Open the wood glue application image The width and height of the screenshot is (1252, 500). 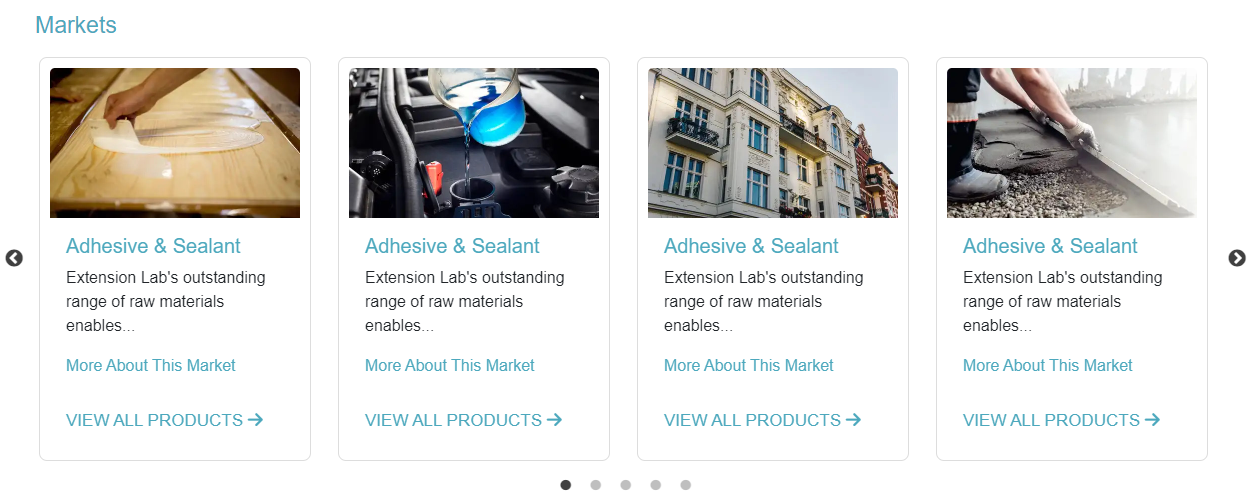(175, 143)
